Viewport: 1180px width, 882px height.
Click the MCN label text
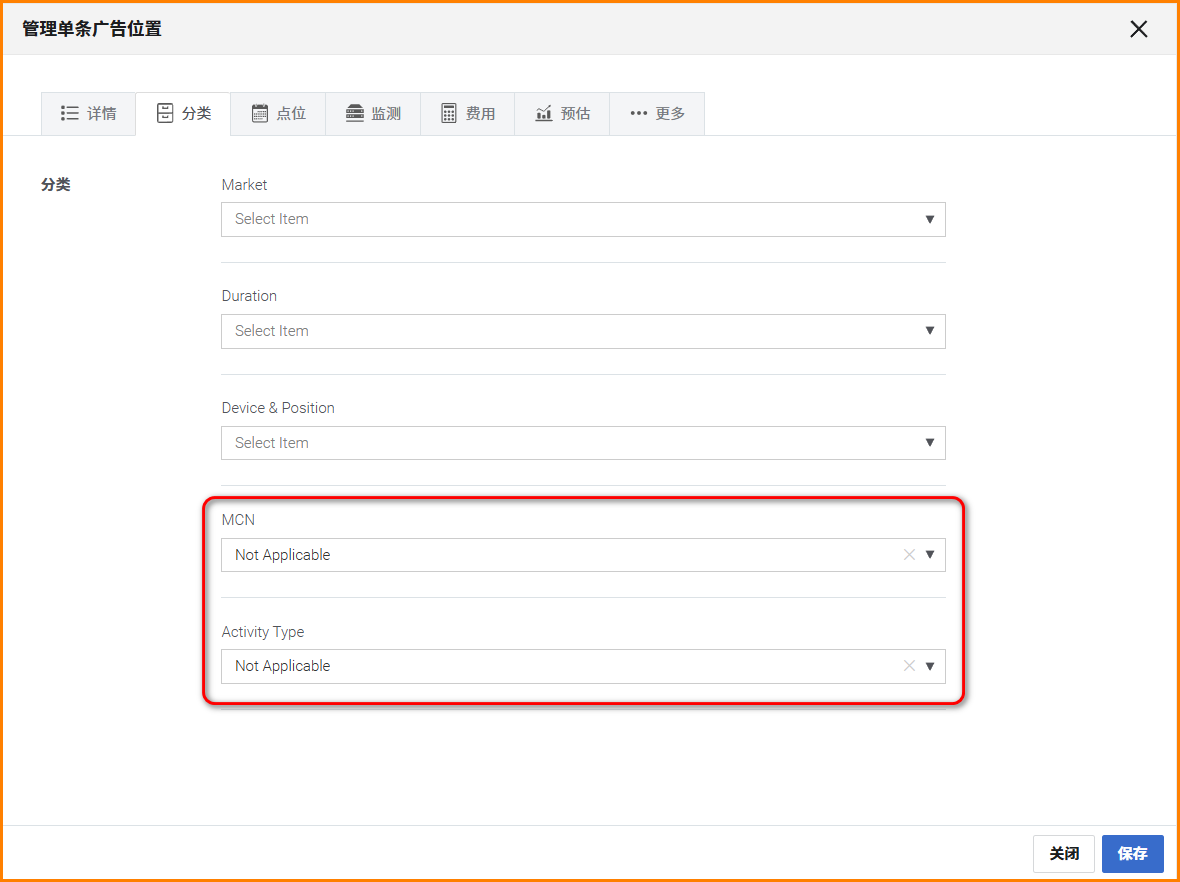click(238, 520)
